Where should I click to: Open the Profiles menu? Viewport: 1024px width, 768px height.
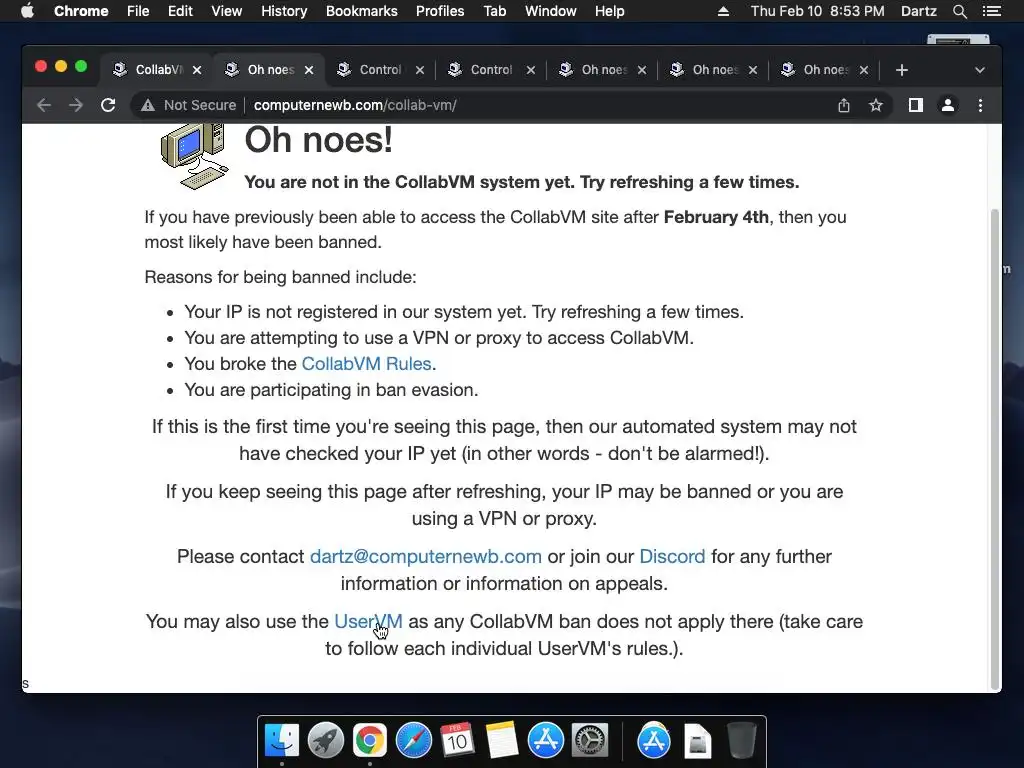coord(440,11)
